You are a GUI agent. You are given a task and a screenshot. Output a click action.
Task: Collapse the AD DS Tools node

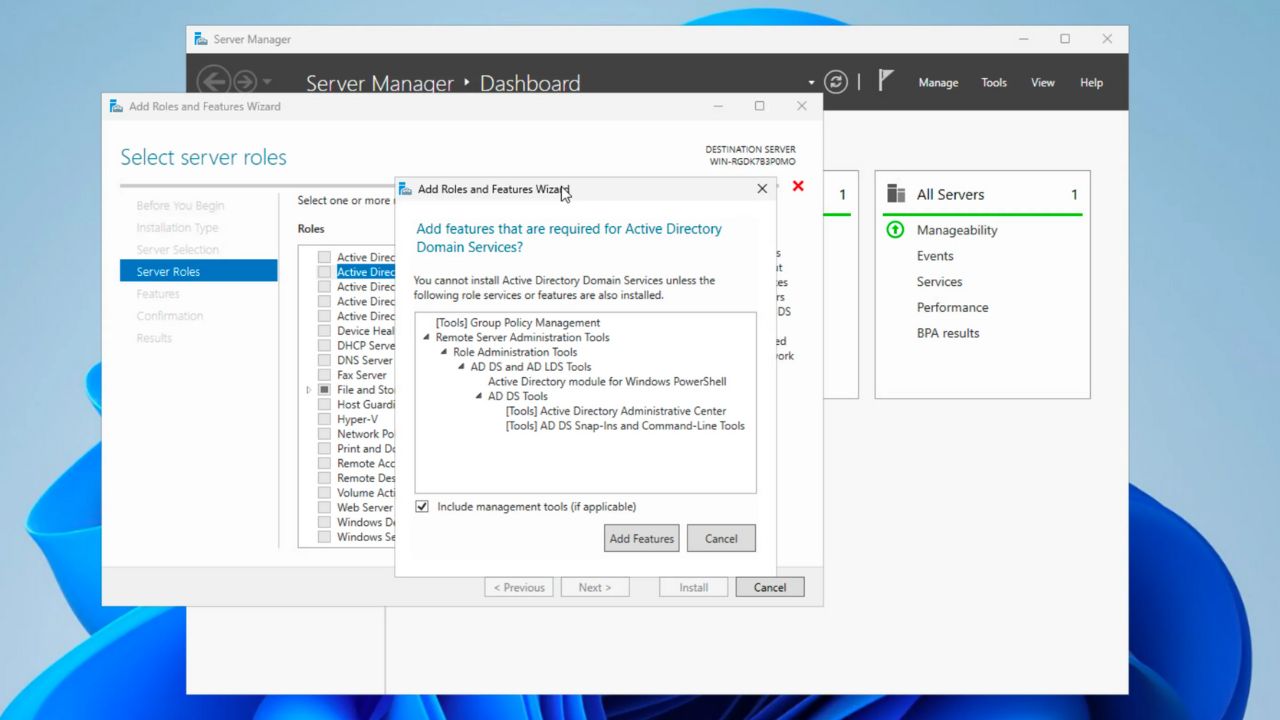click(479, 396)
